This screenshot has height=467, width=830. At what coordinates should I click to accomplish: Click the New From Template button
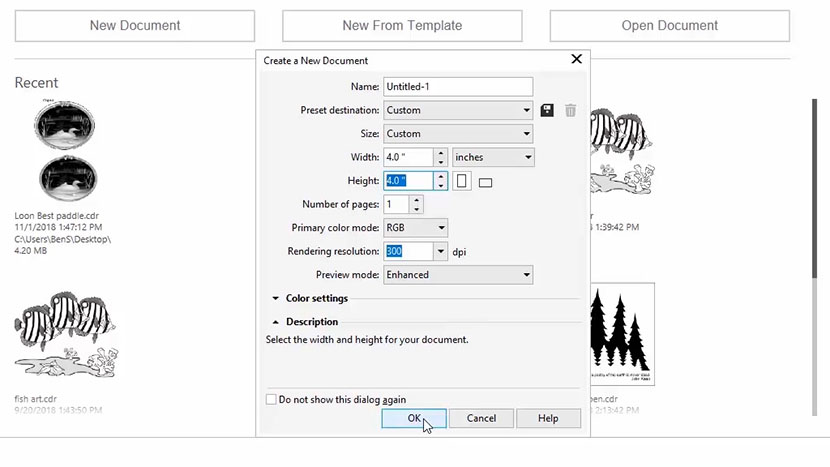[402, 26]
